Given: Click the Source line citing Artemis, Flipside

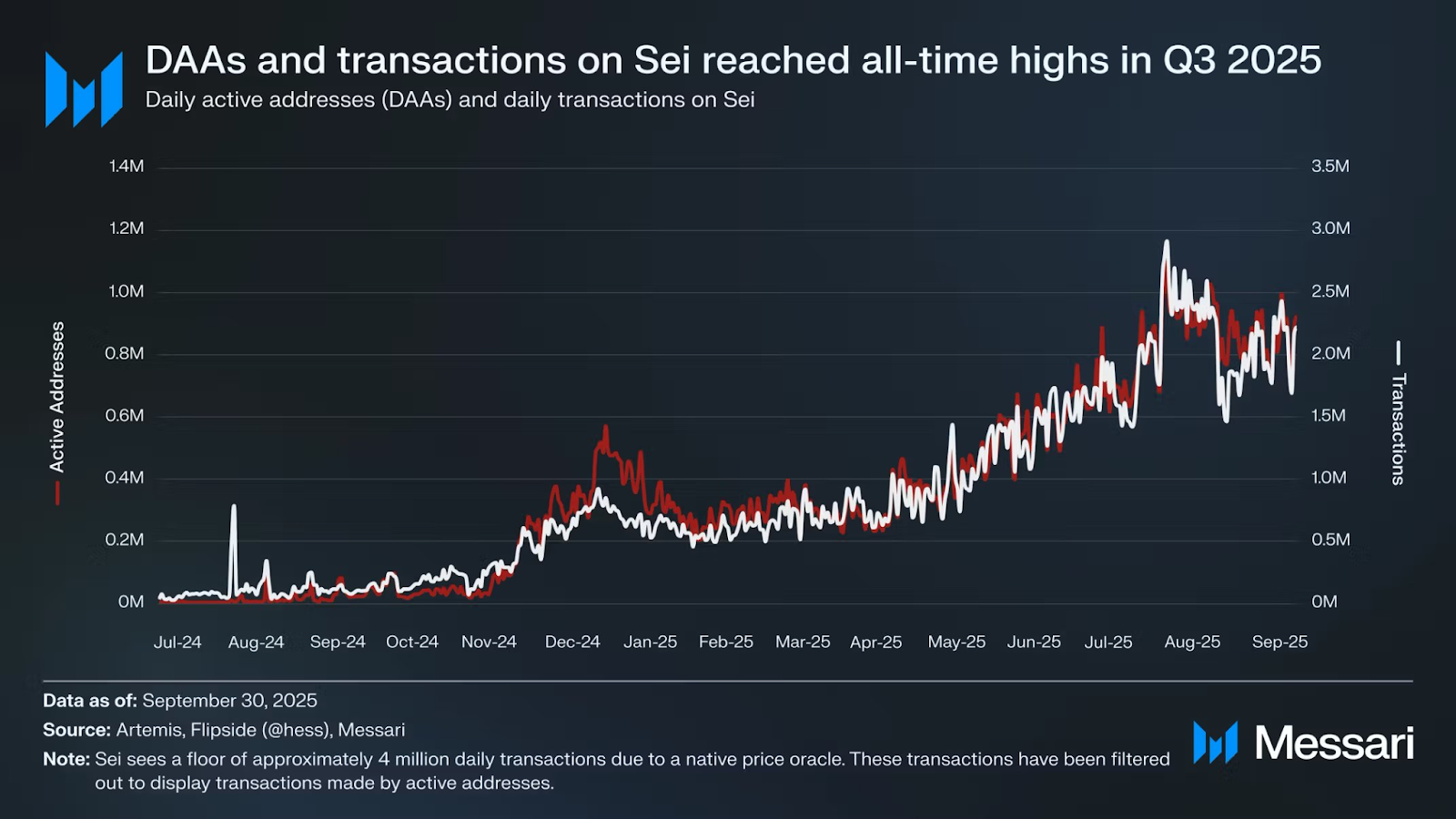Looking at the screenshot, I should point(224,730).
